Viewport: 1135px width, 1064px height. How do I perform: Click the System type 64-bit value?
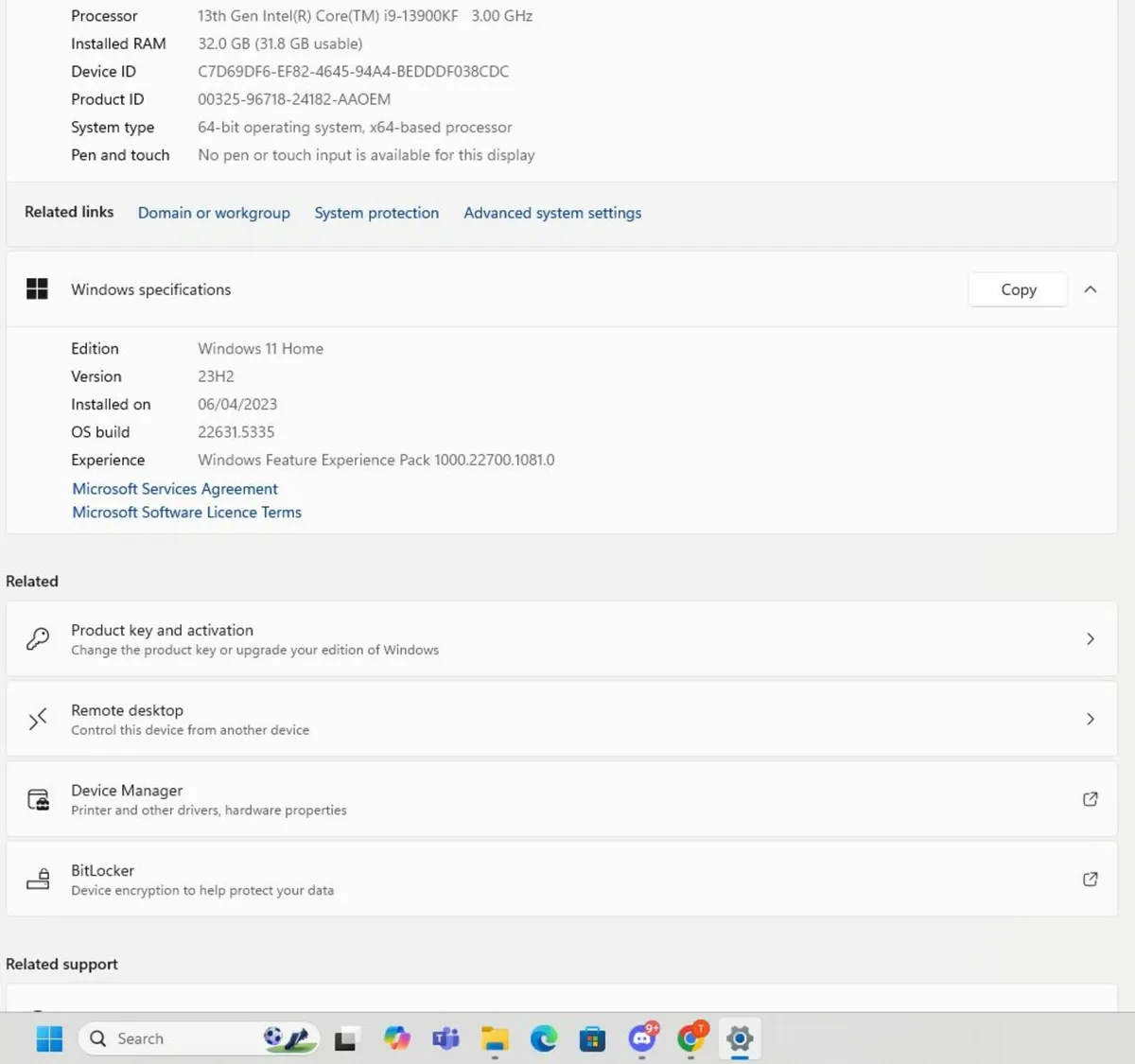point(355,127)
